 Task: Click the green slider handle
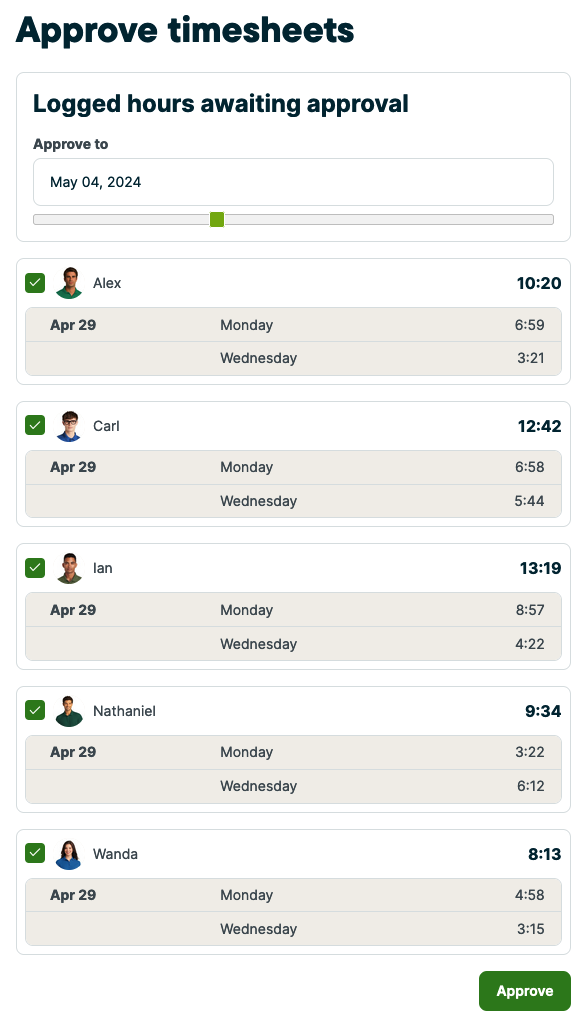pos(217,219)
